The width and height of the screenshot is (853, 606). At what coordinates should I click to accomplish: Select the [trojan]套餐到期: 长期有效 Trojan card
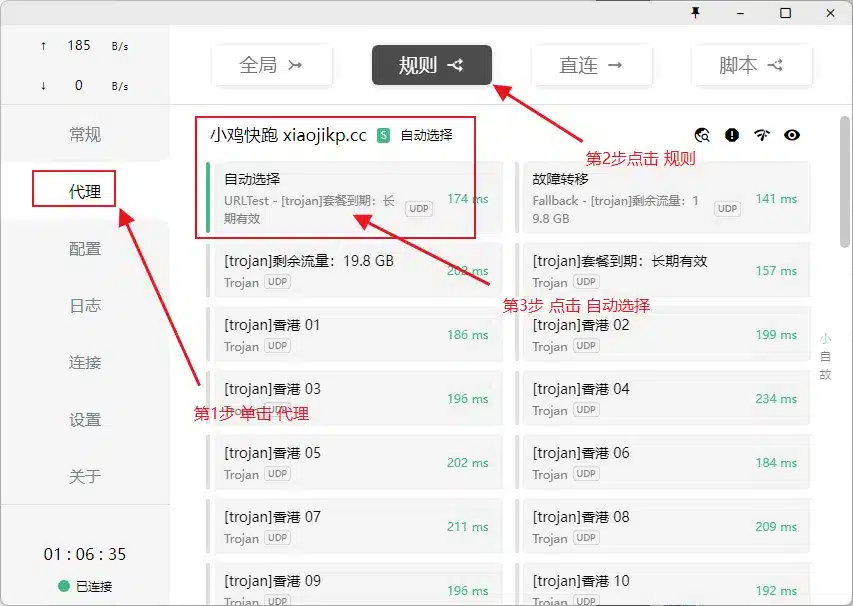(x=663, y=270)
